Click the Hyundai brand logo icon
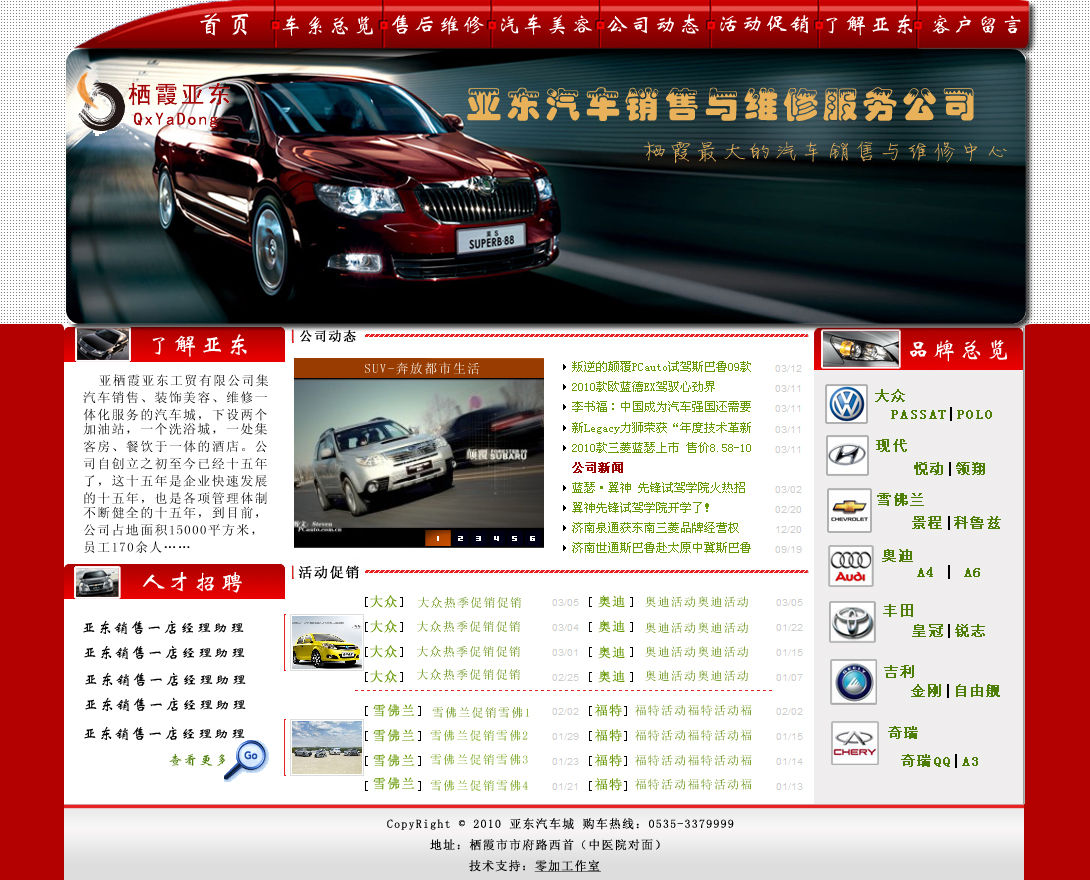This screenshot has height=880, width=1090. click(x=847, y=456)
